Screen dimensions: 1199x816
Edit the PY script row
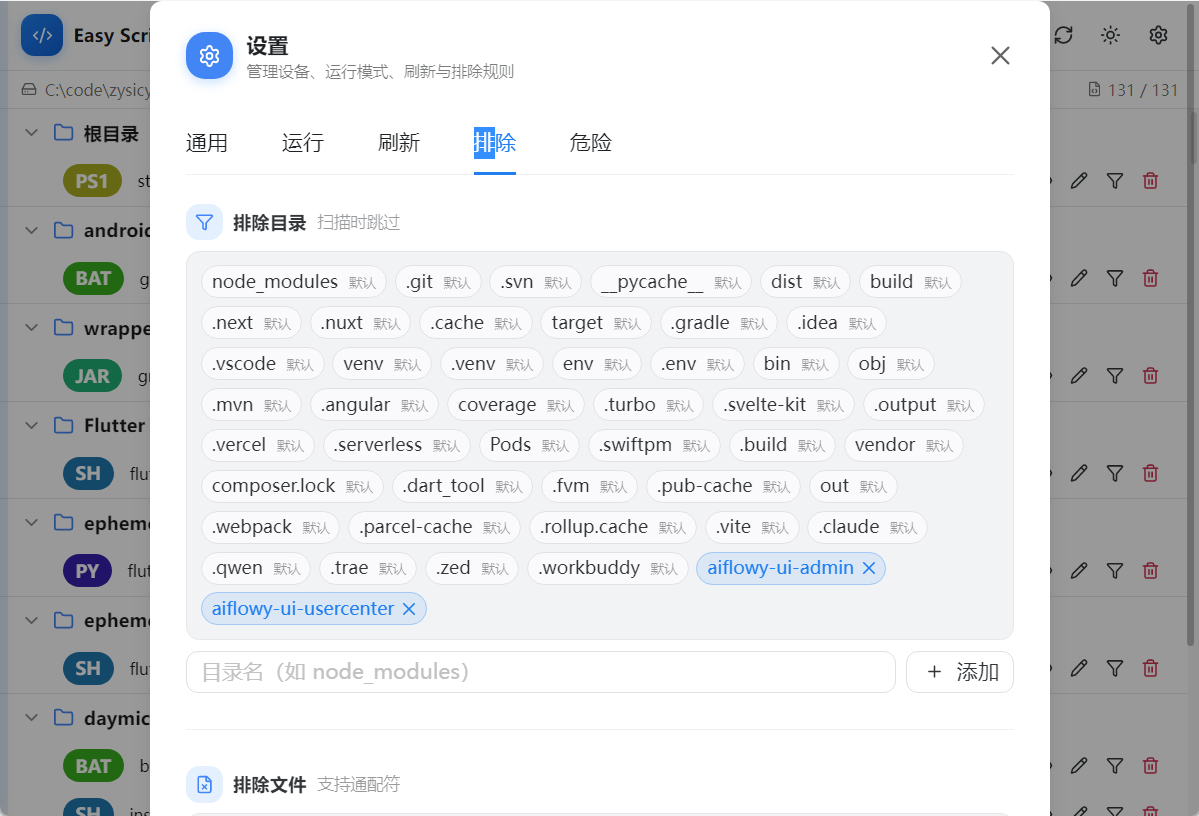1079,571
